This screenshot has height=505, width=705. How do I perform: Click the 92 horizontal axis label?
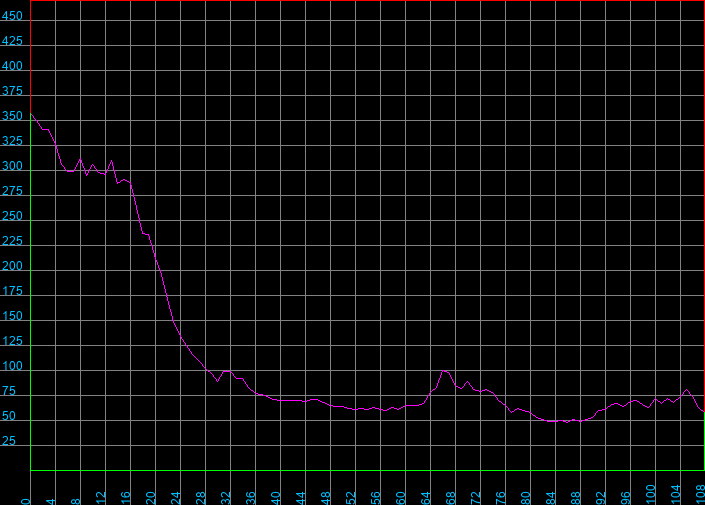(601, 498)
